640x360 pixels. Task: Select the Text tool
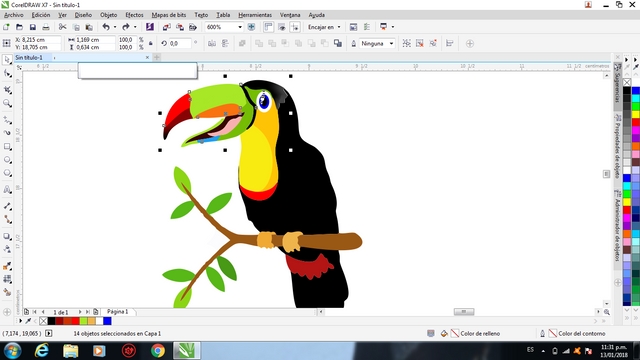7,190
